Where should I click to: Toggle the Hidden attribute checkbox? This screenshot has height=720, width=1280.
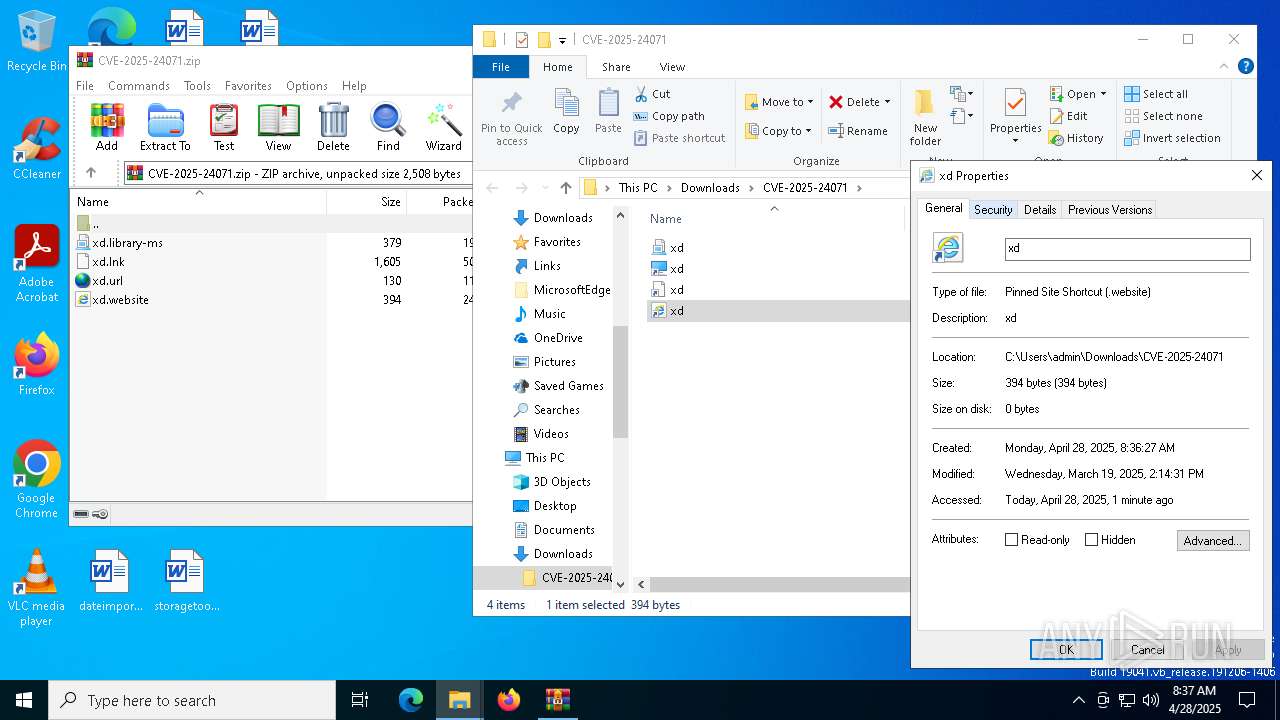pyautogui.click(x=1091, y=539)
